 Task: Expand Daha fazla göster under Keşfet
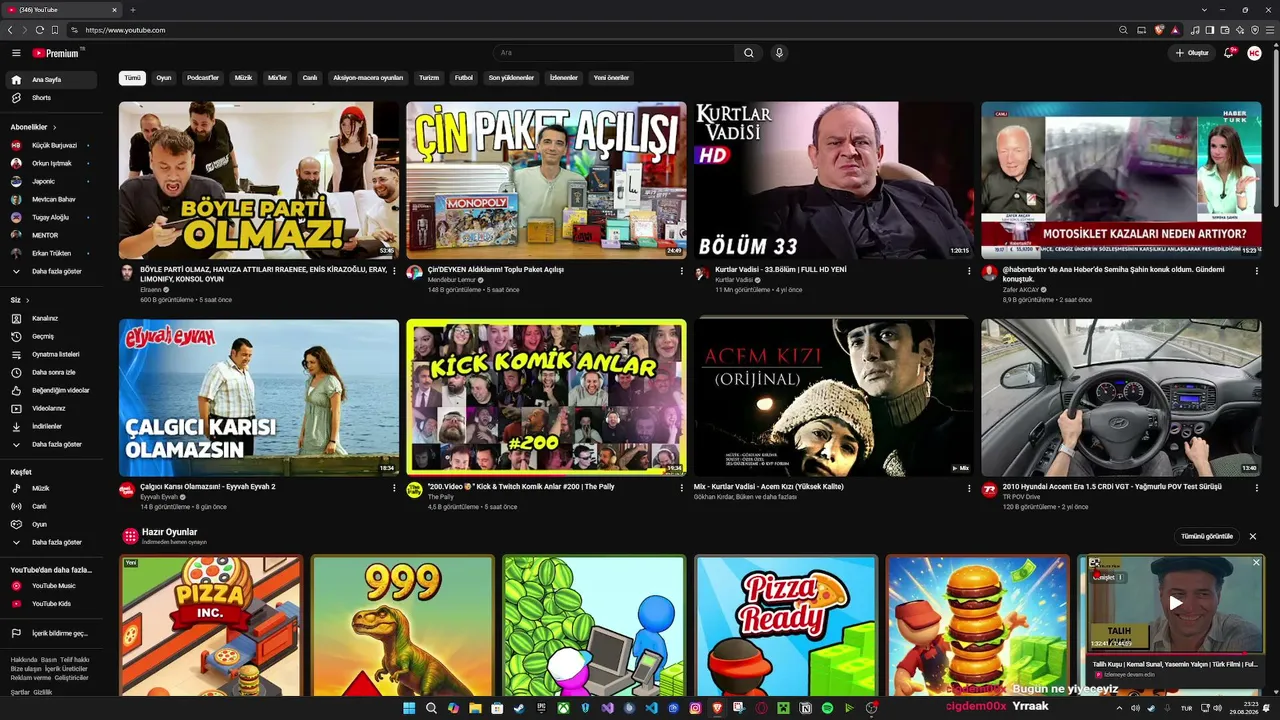click(52, 542)
